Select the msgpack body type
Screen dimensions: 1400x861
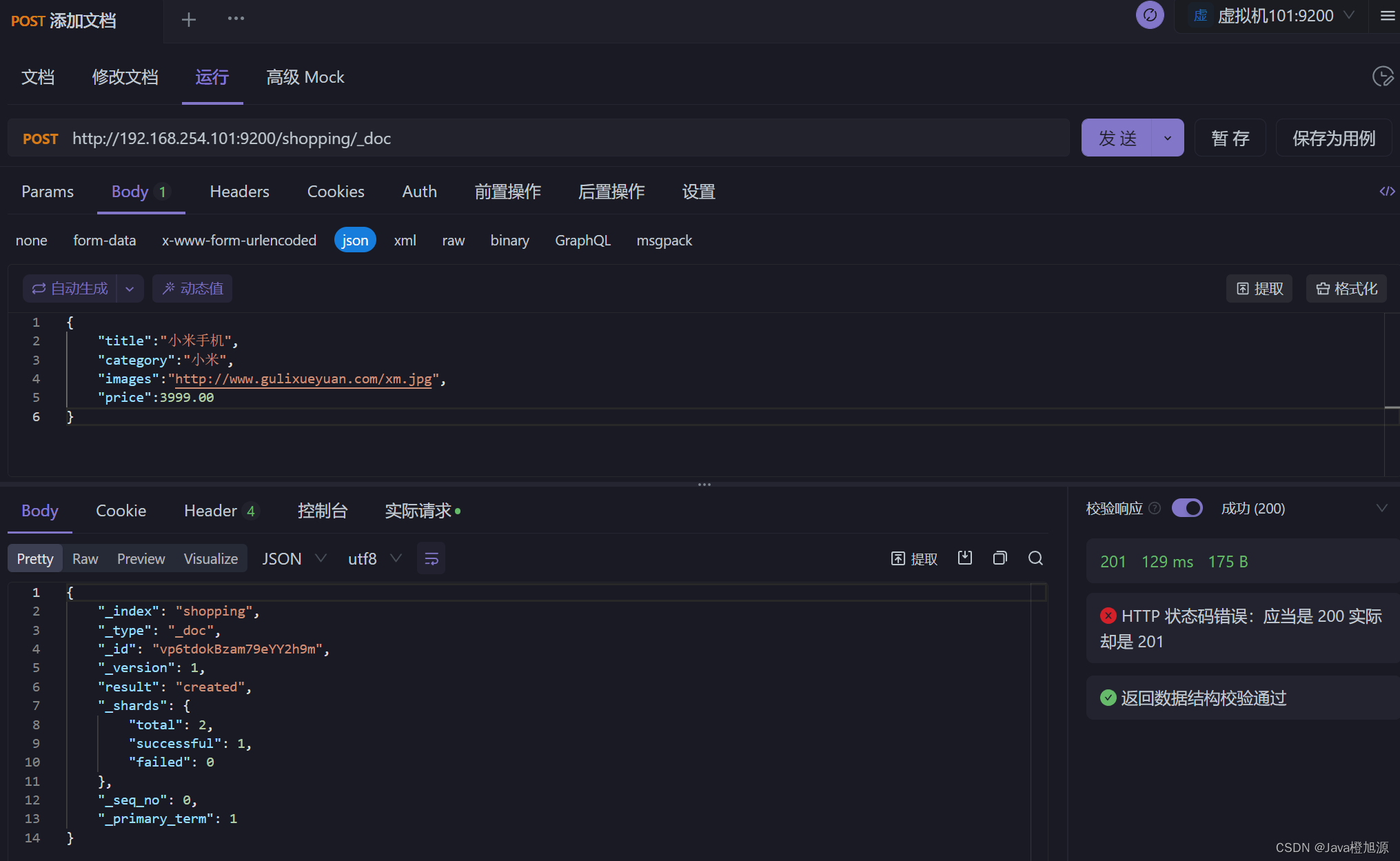pos(665,240)
